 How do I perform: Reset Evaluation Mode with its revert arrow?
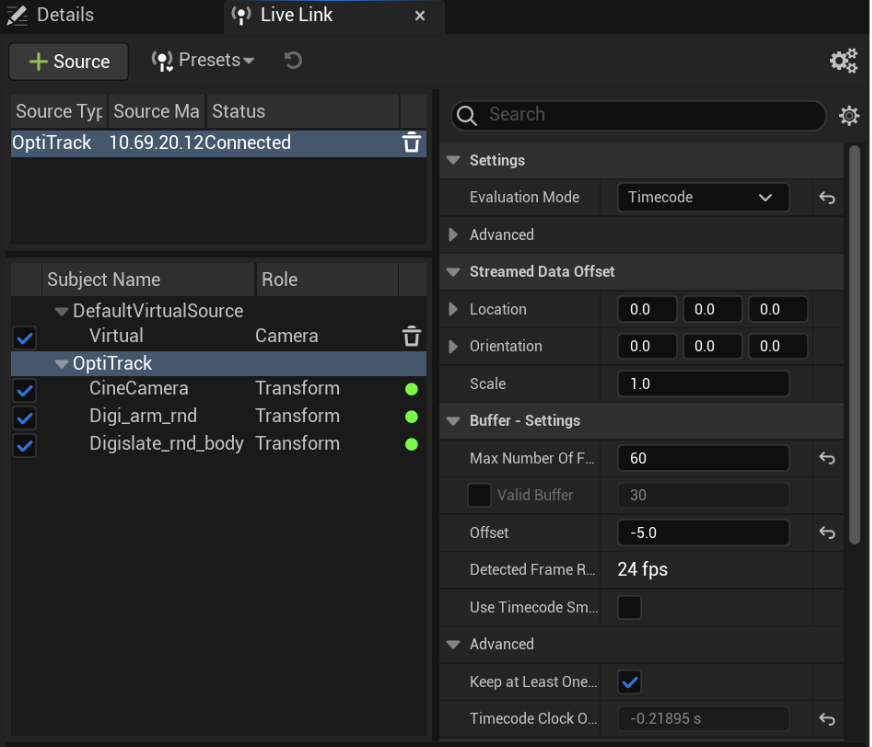(x=826, y=197)
